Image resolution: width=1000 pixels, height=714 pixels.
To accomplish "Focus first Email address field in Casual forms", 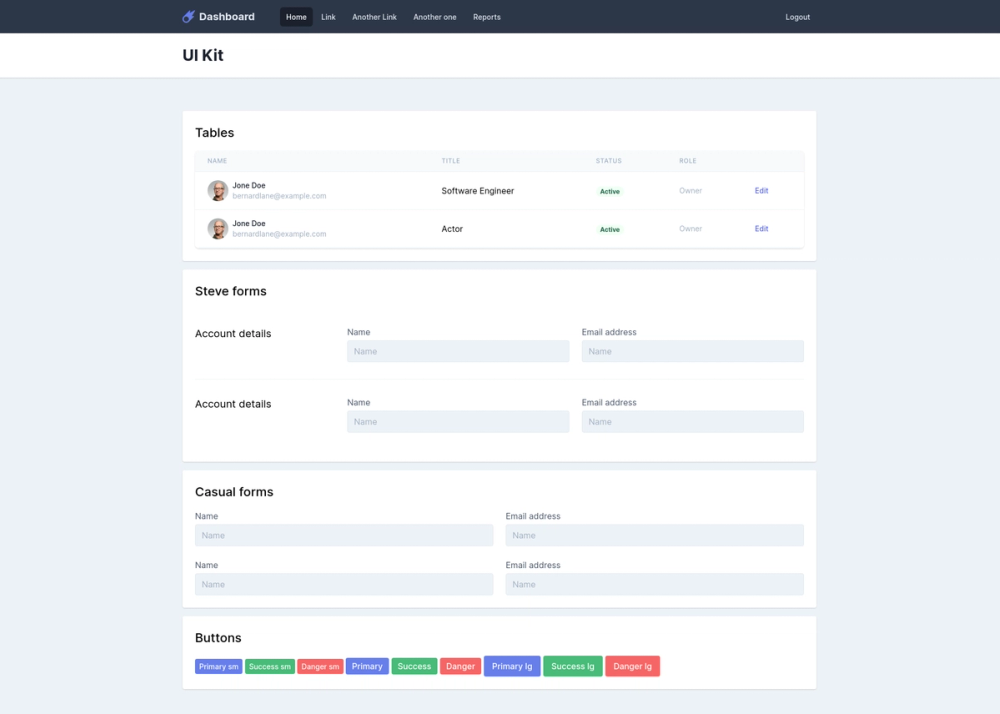I will pos(654,536).
